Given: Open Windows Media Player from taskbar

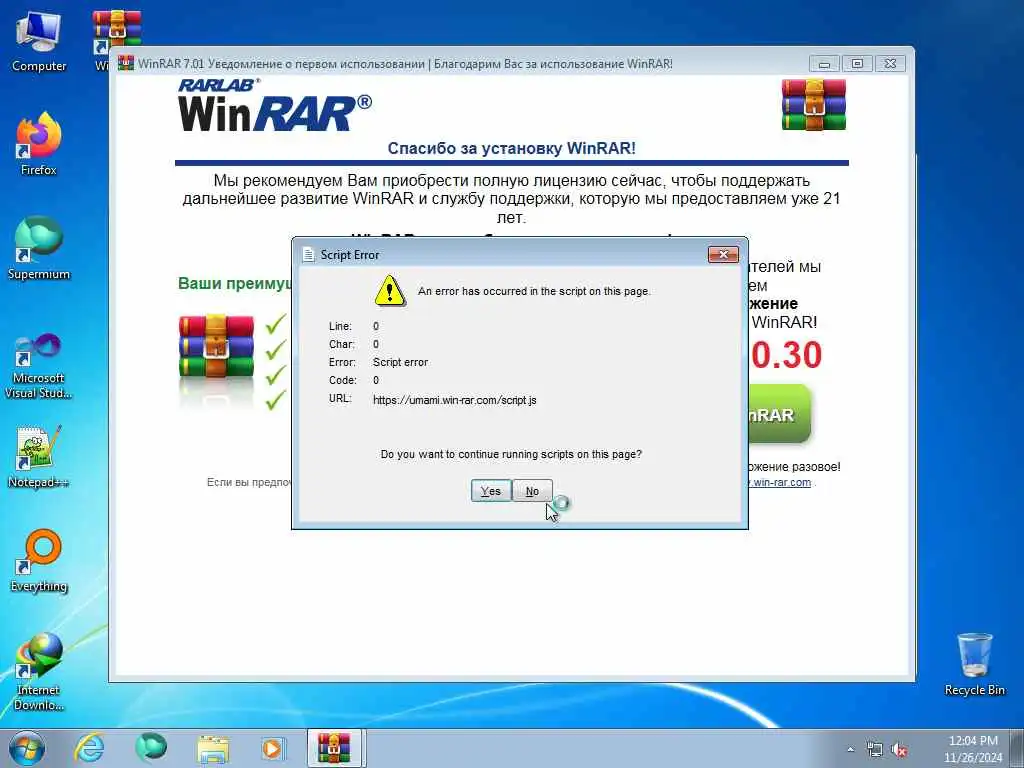Looking at the screenshot, I should click(273, 748).
